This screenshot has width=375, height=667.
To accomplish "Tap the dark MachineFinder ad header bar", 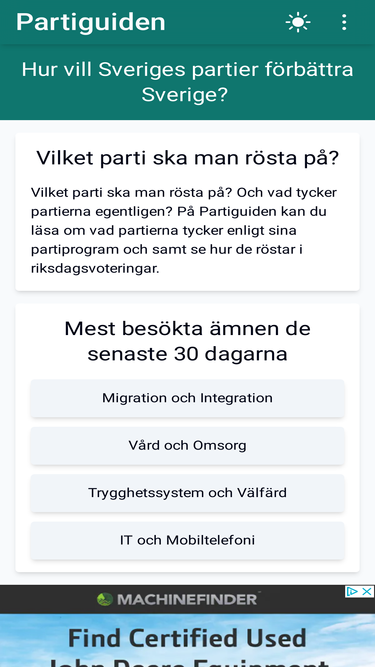I will 187,599.
